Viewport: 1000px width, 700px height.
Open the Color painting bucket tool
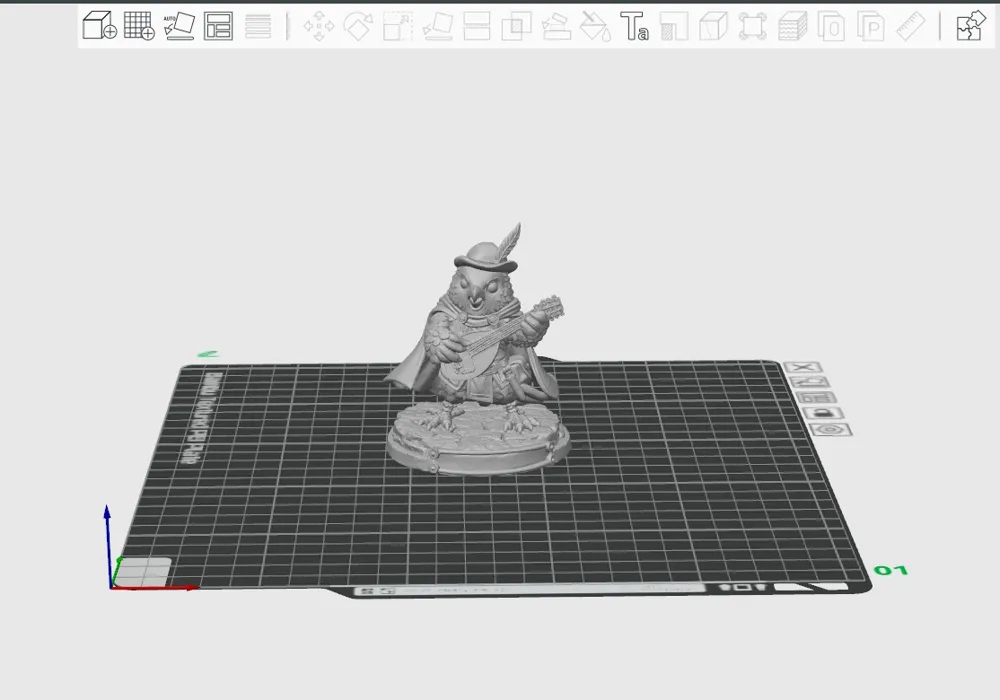pyautogui.click(x=595, y=26)
